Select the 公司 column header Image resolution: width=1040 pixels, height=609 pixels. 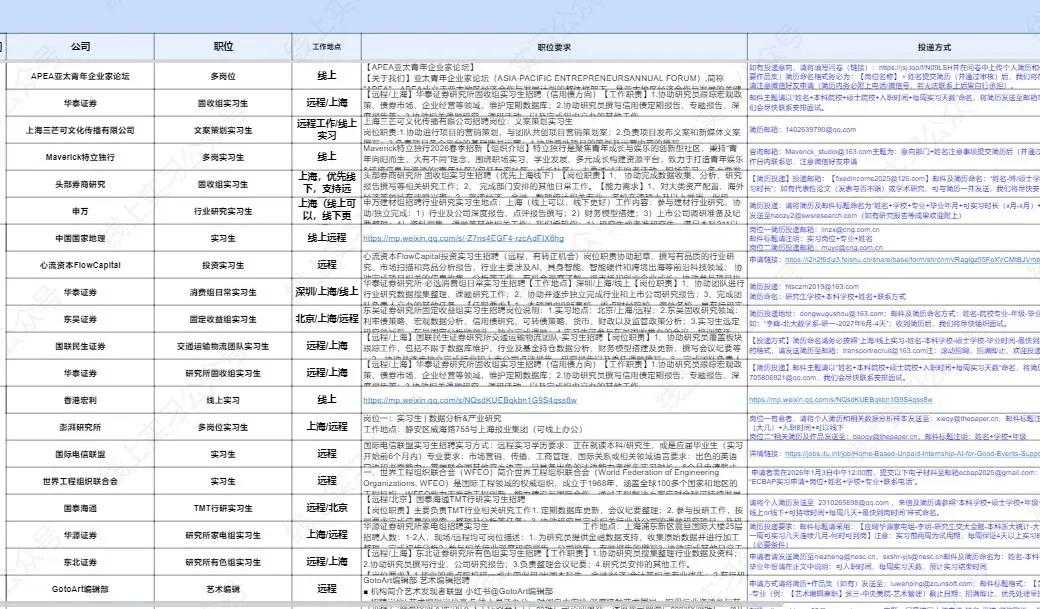(80, 46)
